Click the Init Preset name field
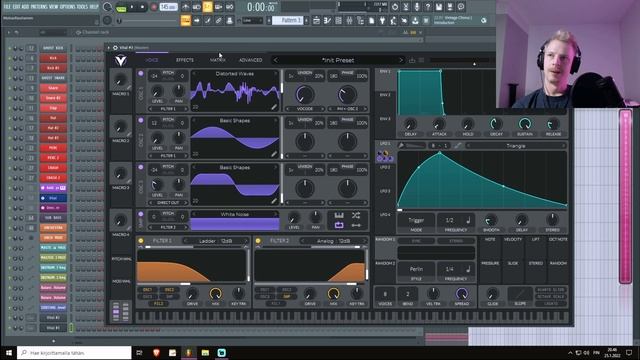Viewport: 640px width, 360px height. 338,60
